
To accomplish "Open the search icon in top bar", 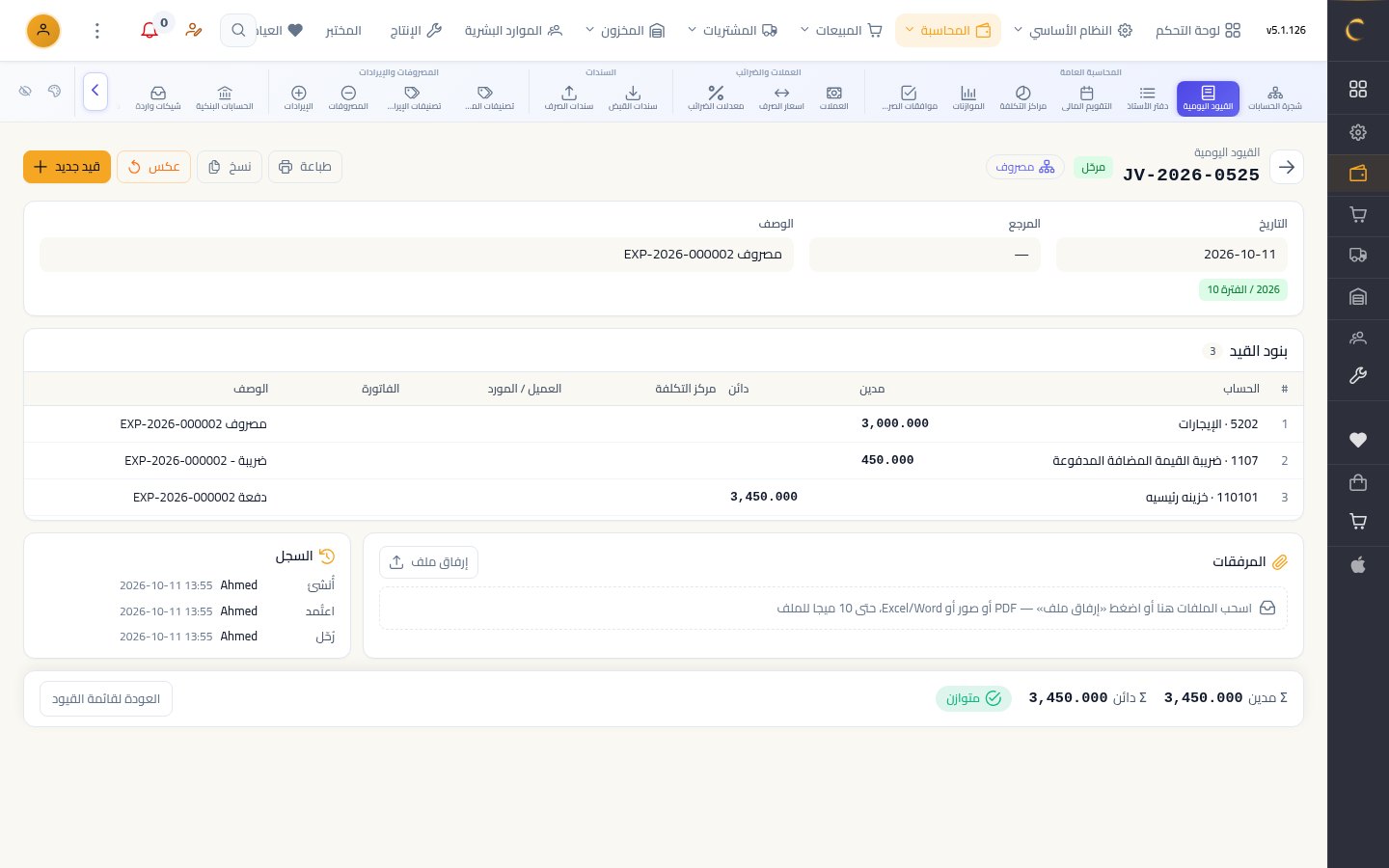I will tap(238, 31).
